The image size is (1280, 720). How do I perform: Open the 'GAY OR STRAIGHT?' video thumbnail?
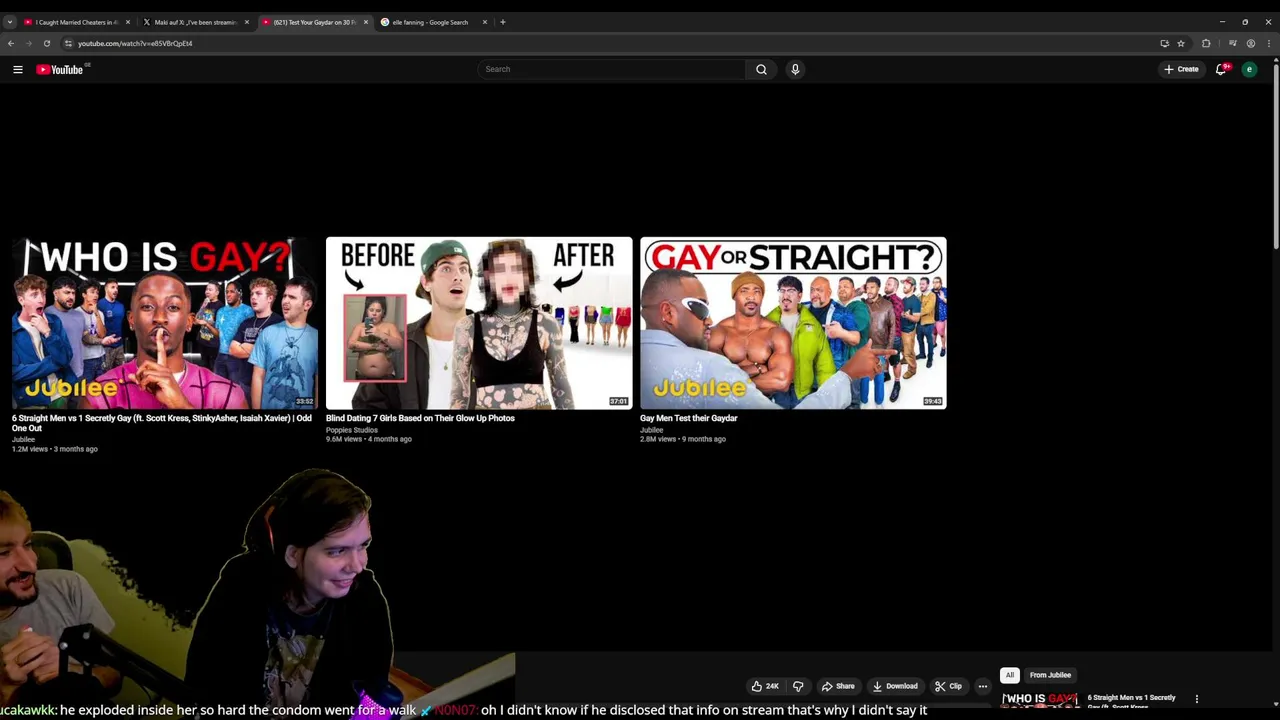[793, 323]
